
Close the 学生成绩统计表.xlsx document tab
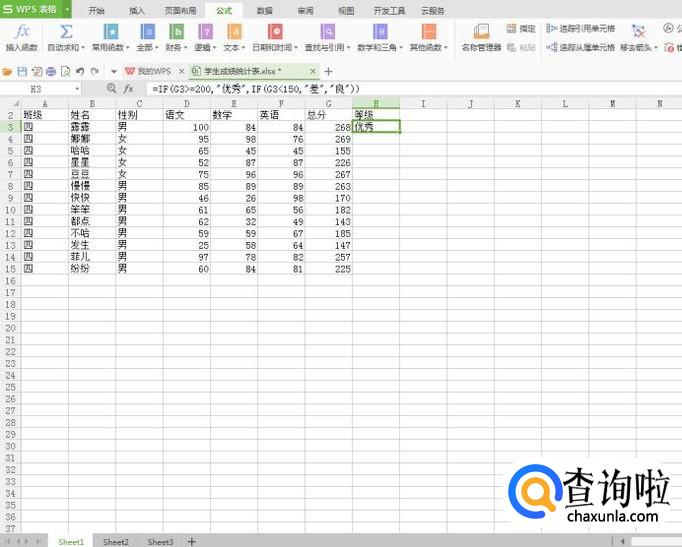pos(313,71)
